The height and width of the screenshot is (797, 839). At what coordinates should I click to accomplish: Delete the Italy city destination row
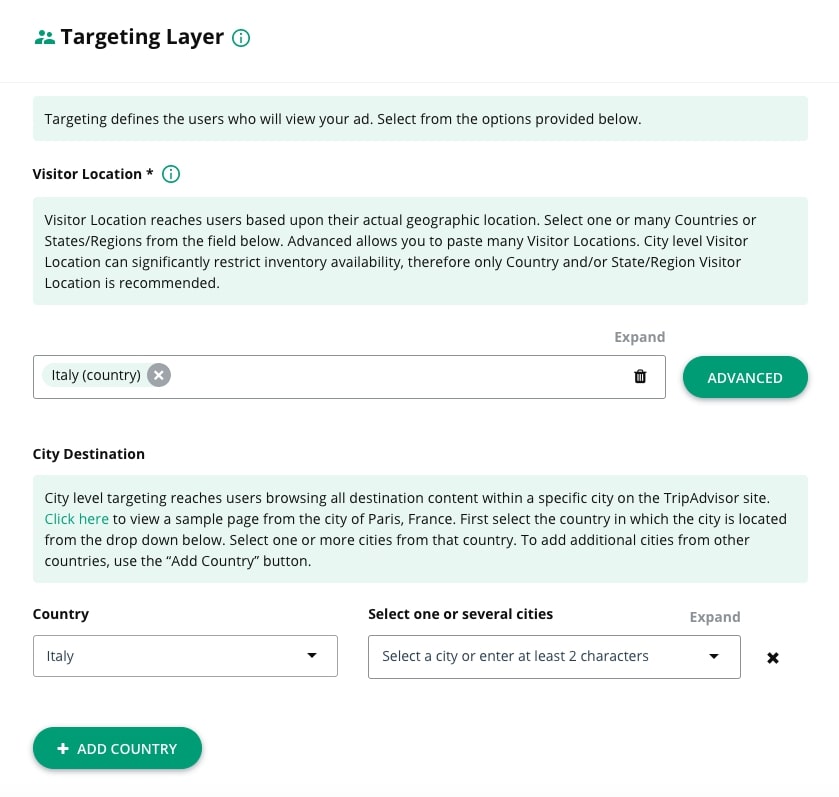[772, 657]
